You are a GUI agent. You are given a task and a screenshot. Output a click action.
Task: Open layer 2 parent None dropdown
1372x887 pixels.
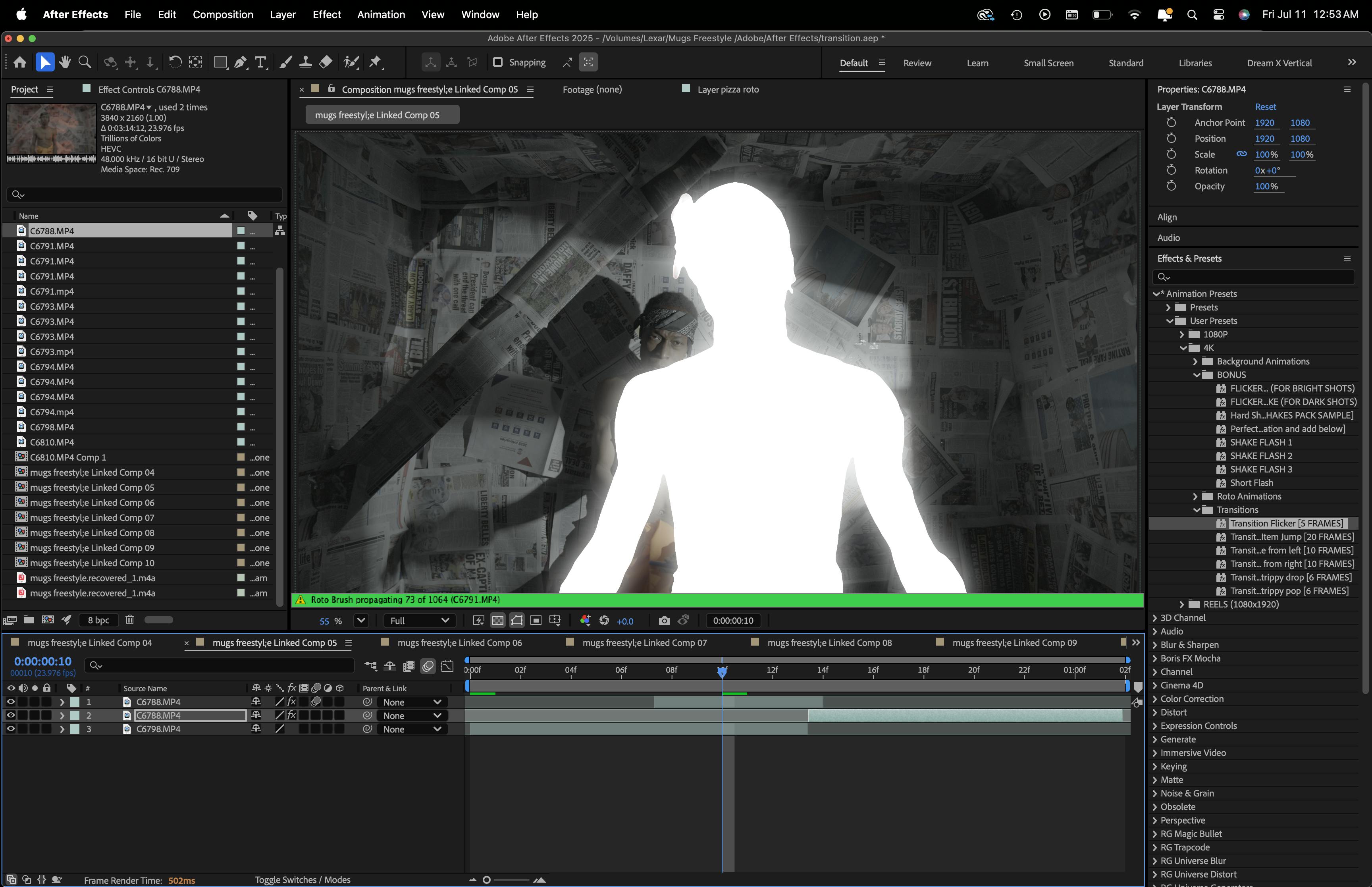(412, 715)
